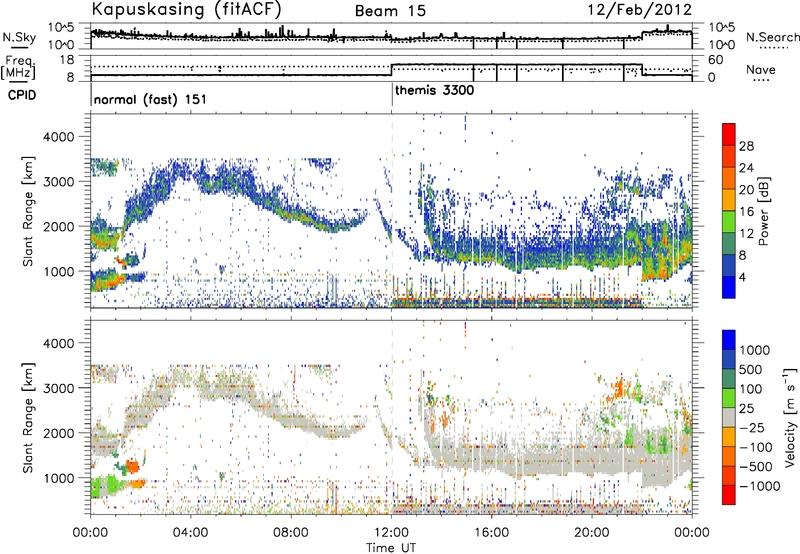
Task: Click 'Slant Range [km]' label of velocity panel
Action: pos(29,417)
